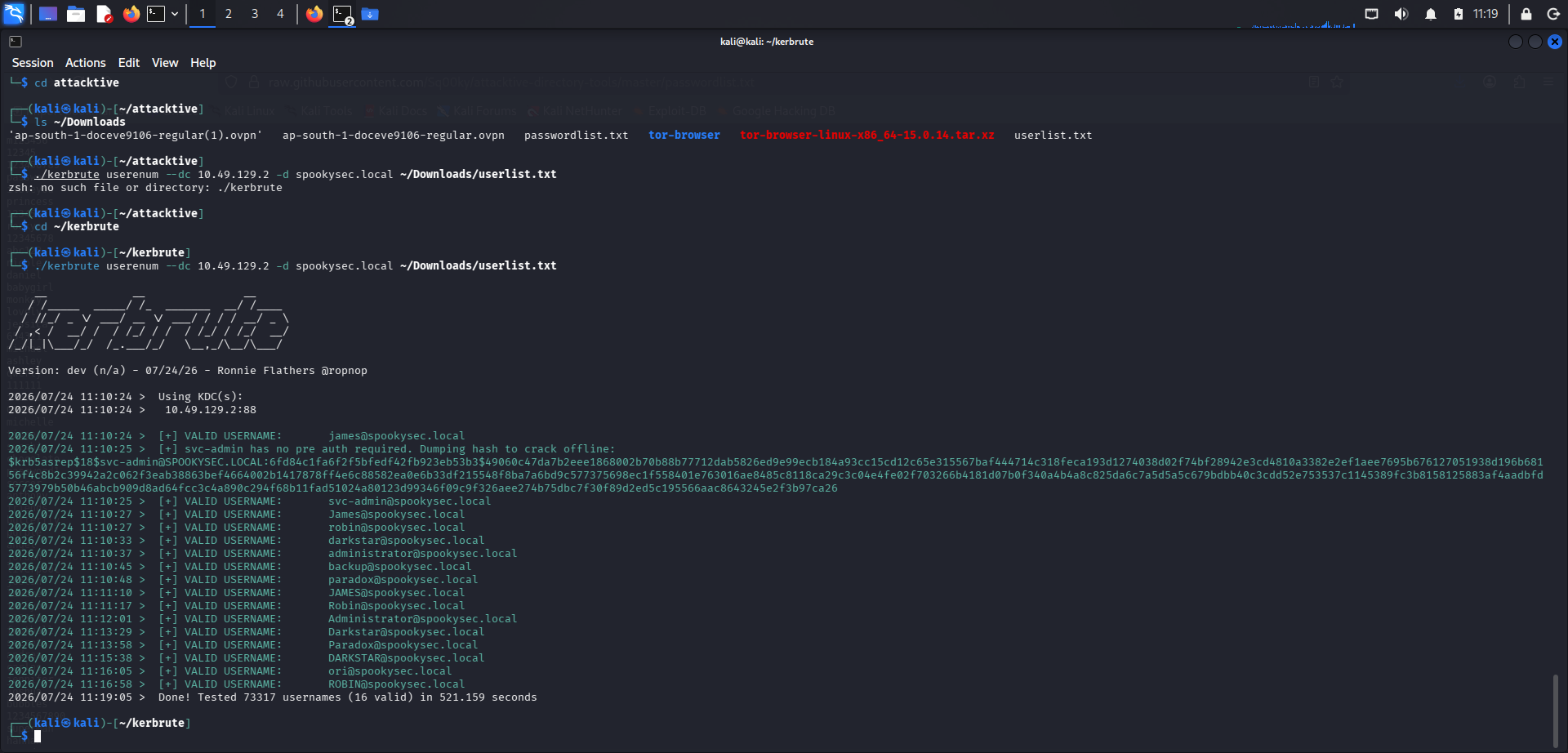Click 'passwordlist.txt' in the ls output
This screenshot has height=753, width=1568.
point(577,136)
